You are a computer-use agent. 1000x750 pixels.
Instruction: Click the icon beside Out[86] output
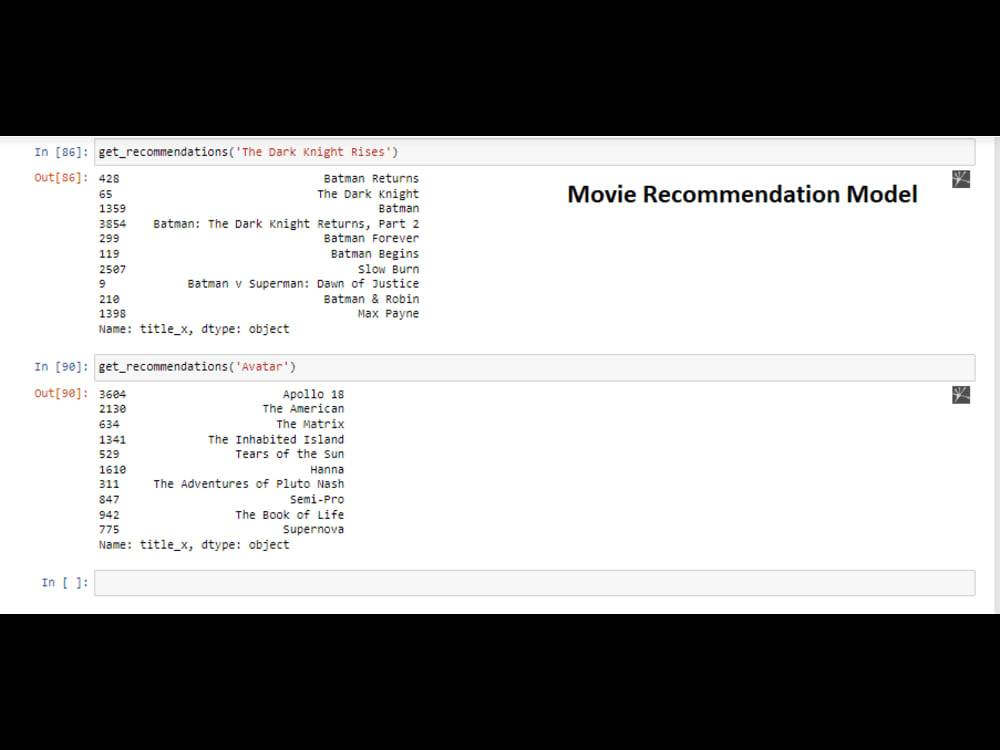[960, 179]
